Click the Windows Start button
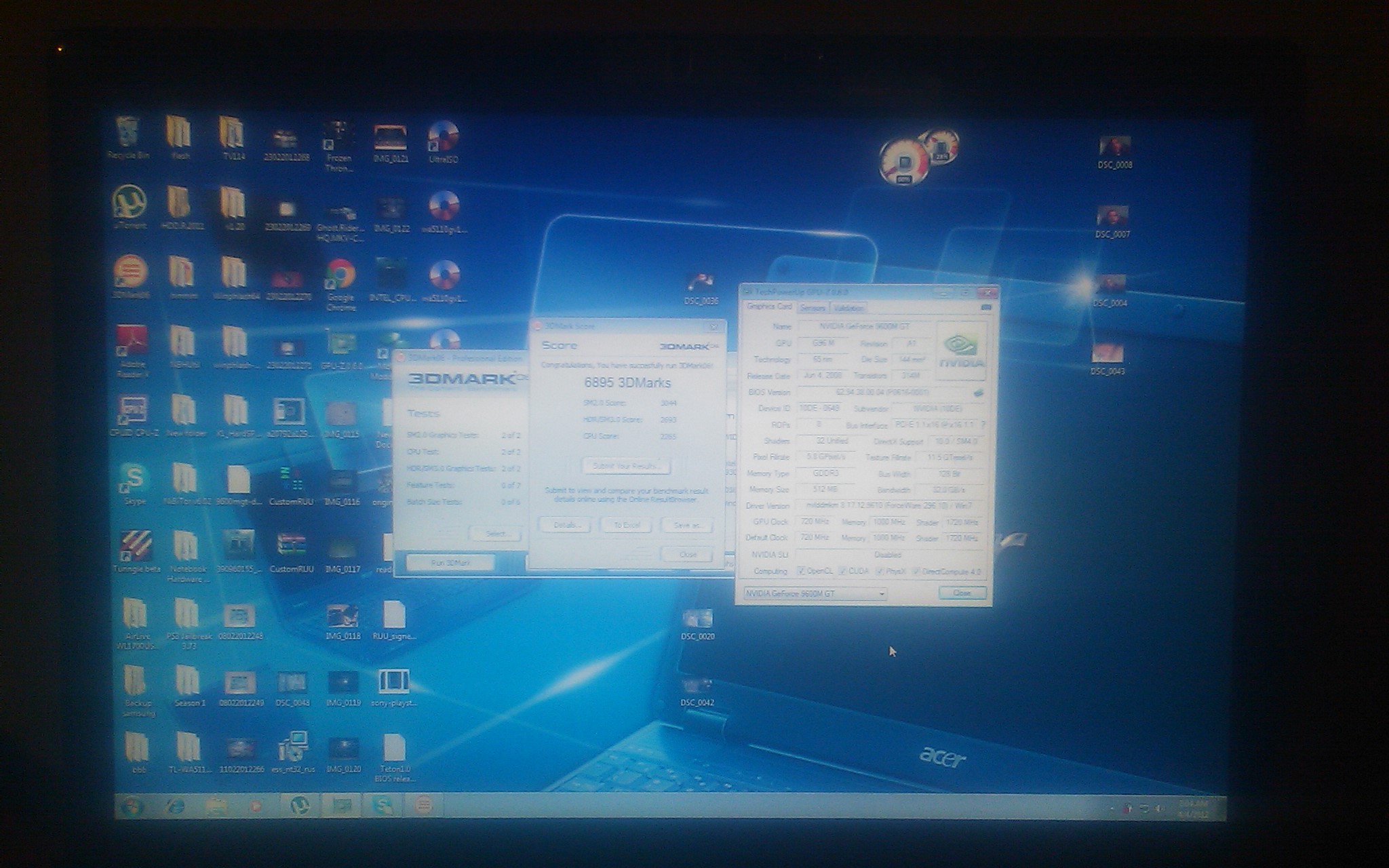 131,806
